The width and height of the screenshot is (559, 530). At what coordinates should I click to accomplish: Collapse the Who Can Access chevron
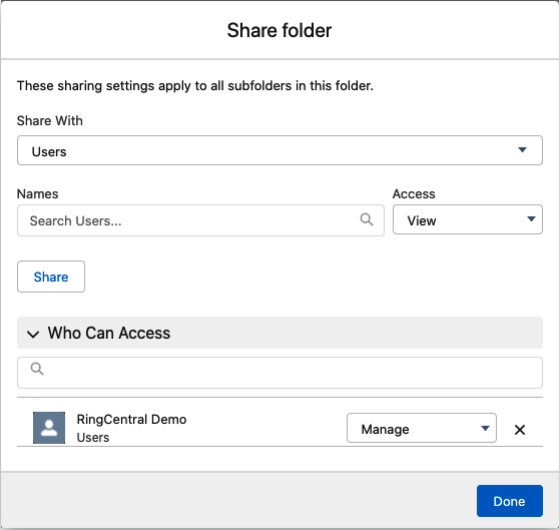(x=33, y=334)
